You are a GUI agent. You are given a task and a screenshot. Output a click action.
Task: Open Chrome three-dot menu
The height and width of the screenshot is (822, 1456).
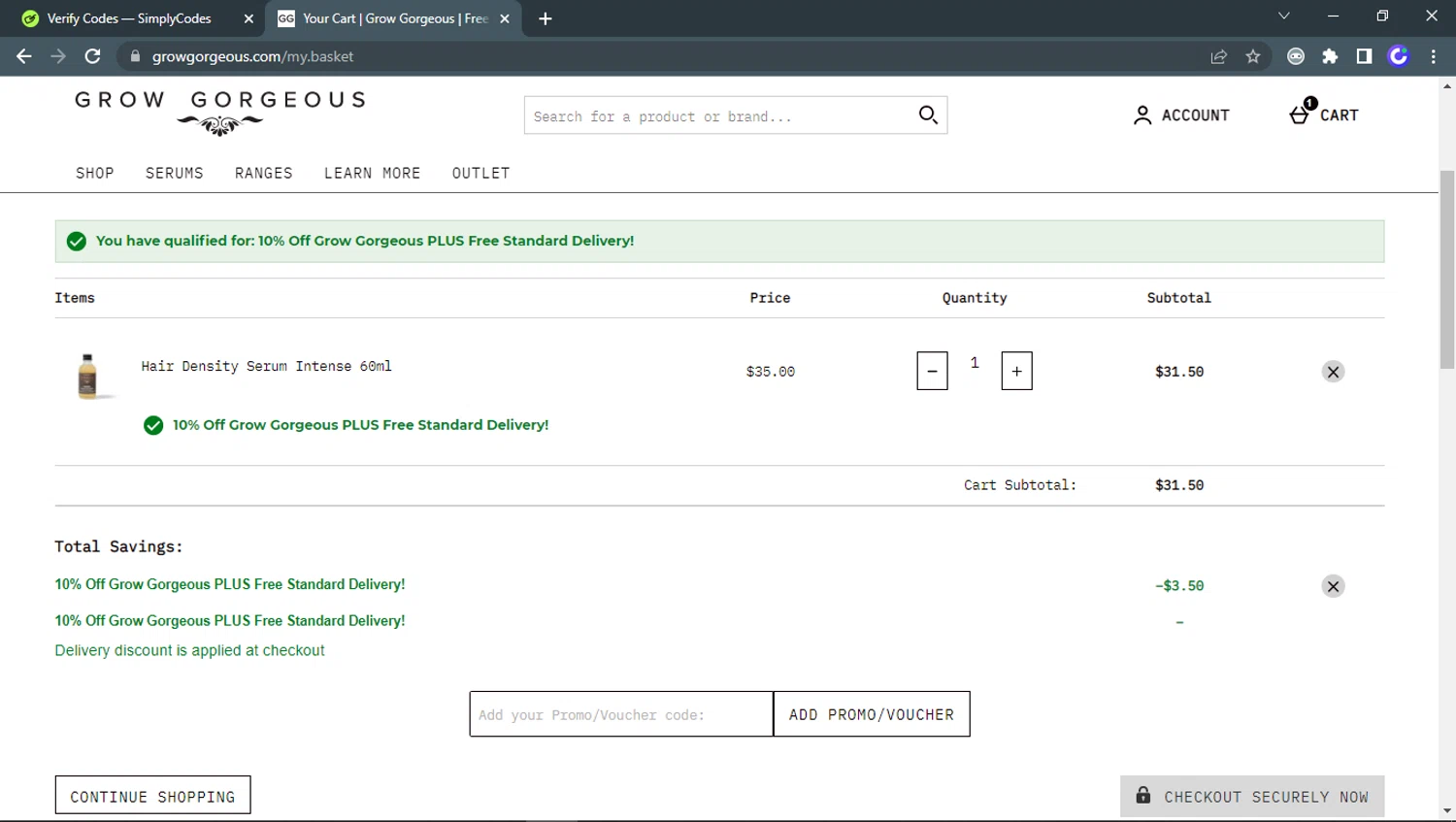(x=1433, y=56)
